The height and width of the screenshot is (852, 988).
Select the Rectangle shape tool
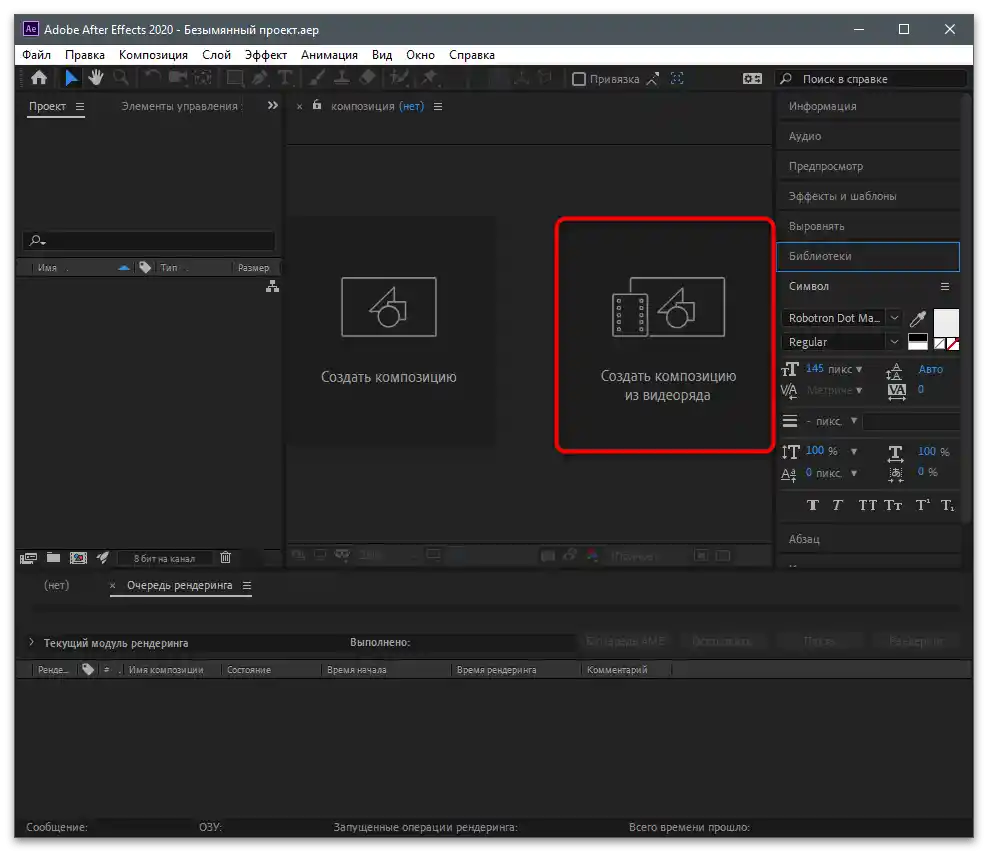[235, 78]
